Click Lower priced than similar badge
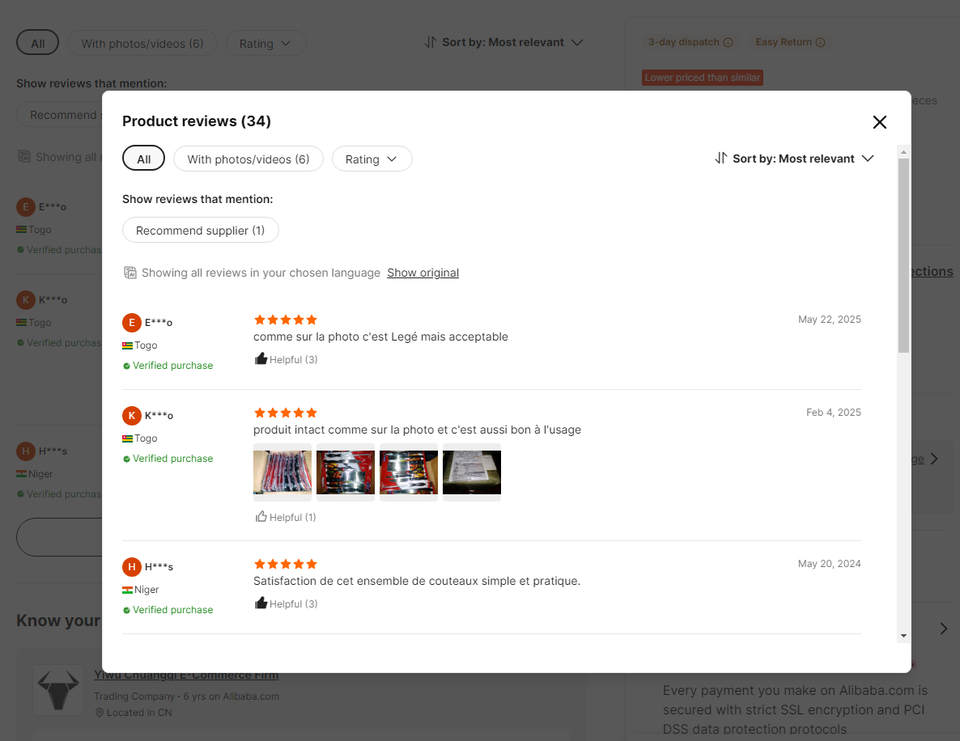The width and height of the screenshot is (960, 741). point(702,78)
